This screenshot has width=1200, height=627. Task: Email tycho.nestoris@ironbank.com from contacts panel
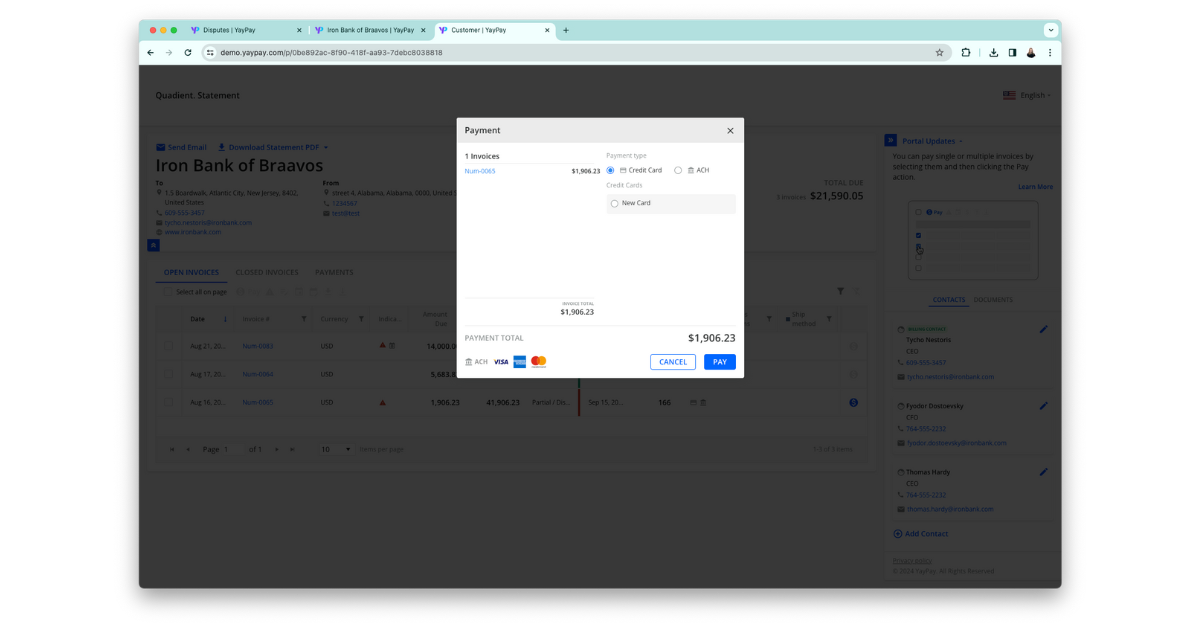pyautogui.click(x=950, y=377)
